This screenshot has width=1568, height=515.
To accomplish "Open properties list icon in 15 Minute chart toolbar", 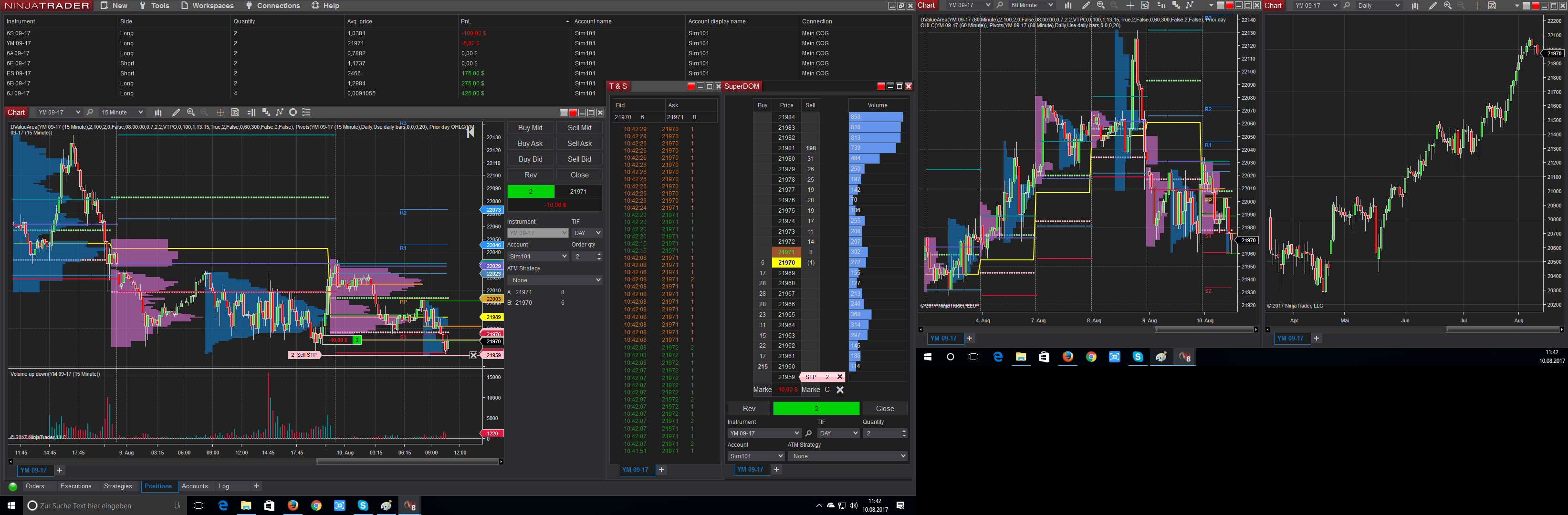I will click(307, 113).
